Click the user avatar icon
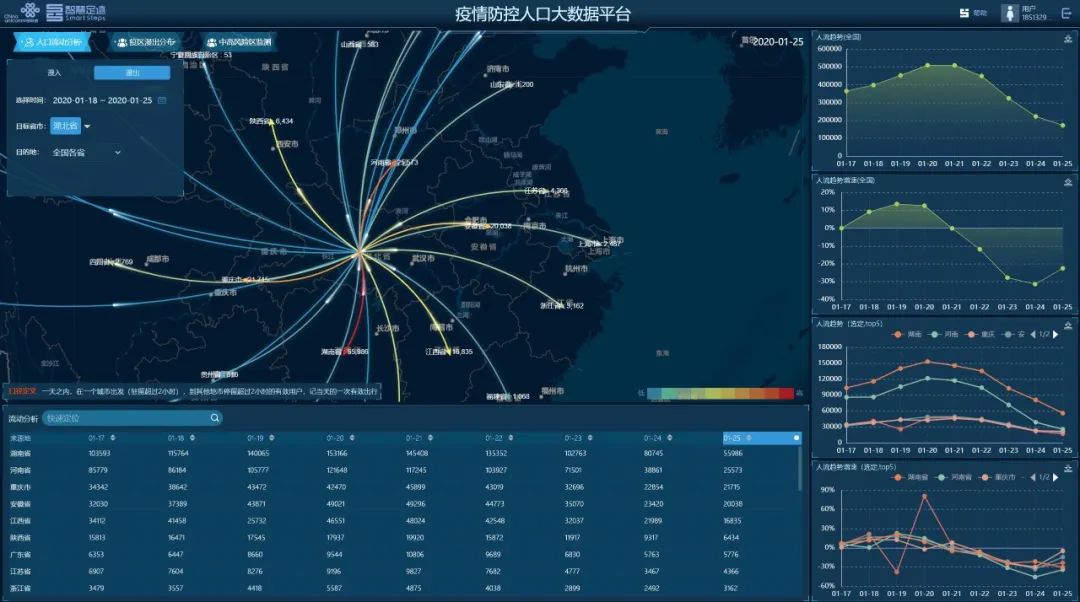1080x602 pixels. tap(1010, 13)
